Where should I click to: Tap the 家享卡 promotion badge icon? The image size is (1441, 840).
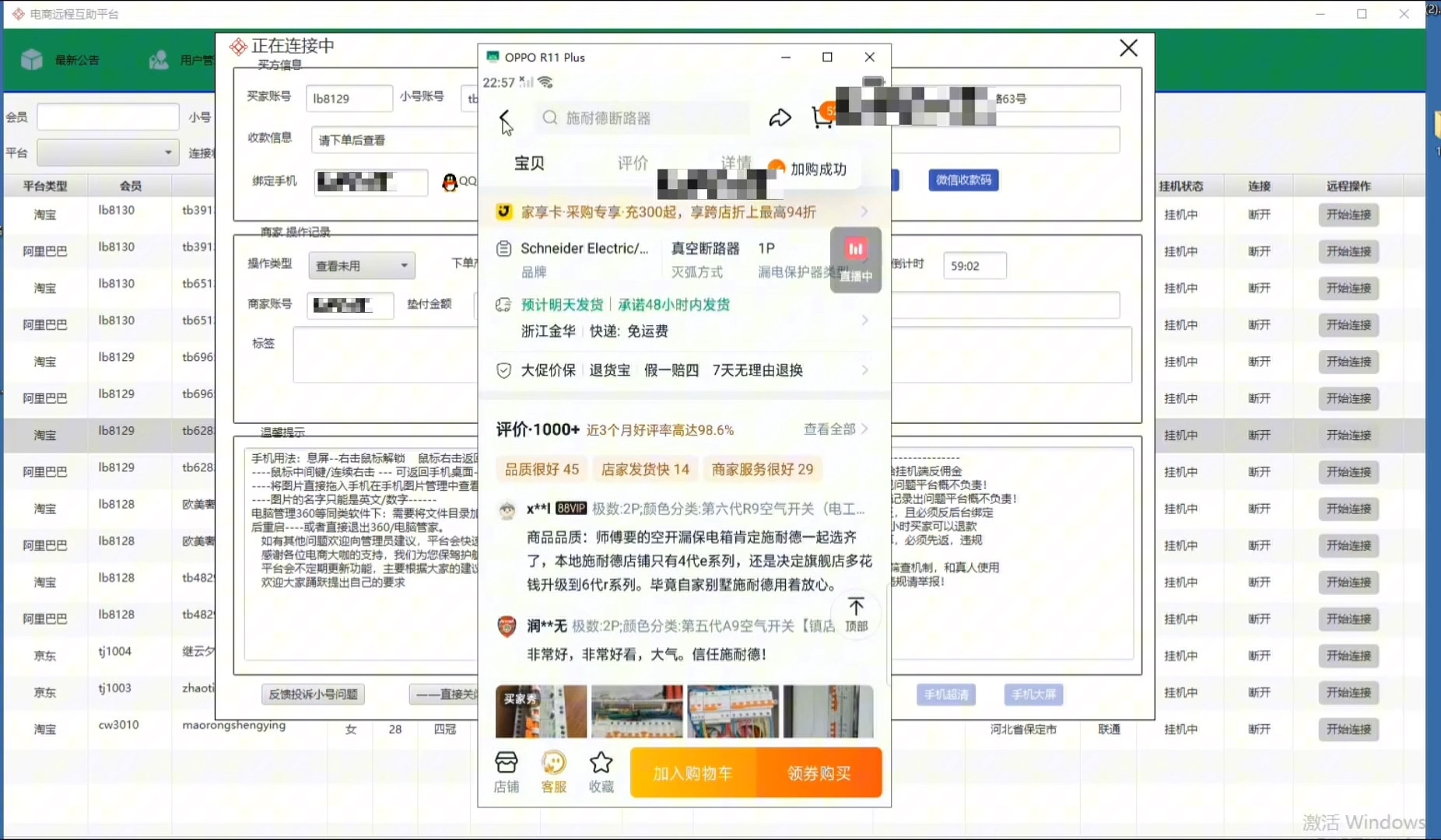[504, 212]
